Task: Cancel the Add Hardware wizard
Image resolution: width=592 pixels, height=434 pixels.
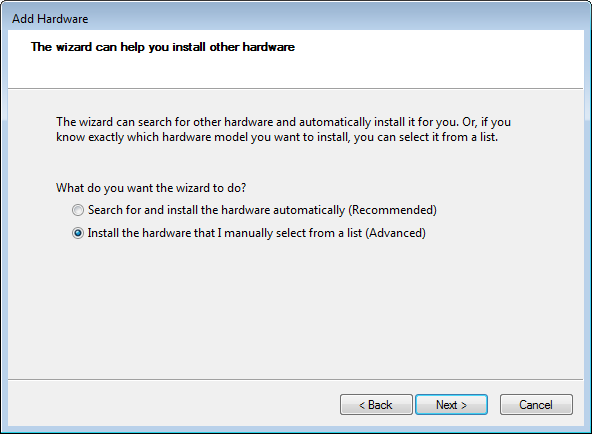Action: point(536,405)
